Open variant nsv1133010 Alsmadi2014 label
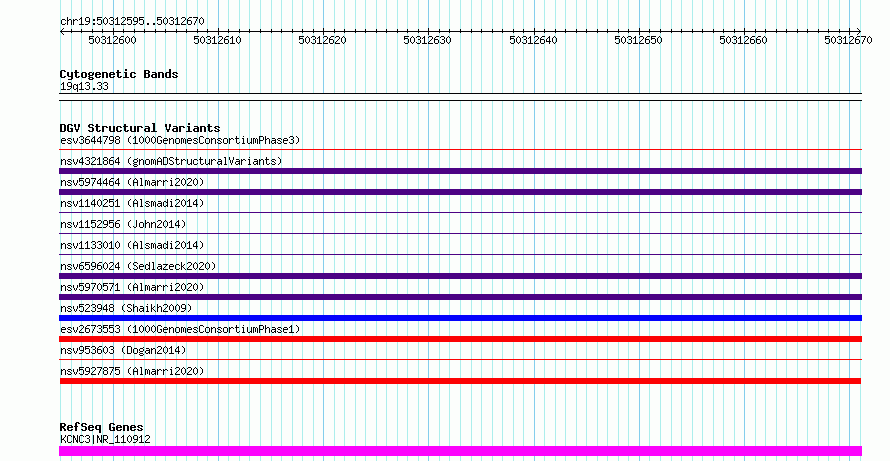The height and width of the screenshot is (461, 890). (x=132, y=245)
